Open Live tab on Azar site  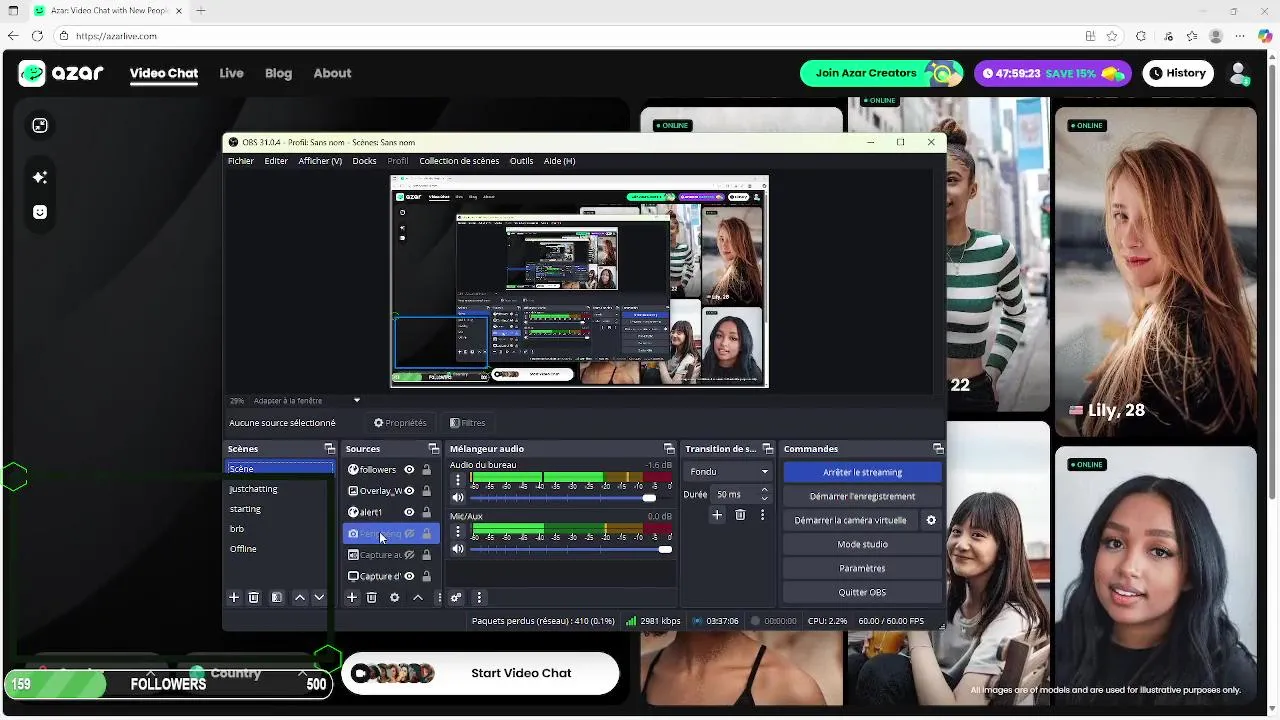pyautogui.click(x=231, y=73)
